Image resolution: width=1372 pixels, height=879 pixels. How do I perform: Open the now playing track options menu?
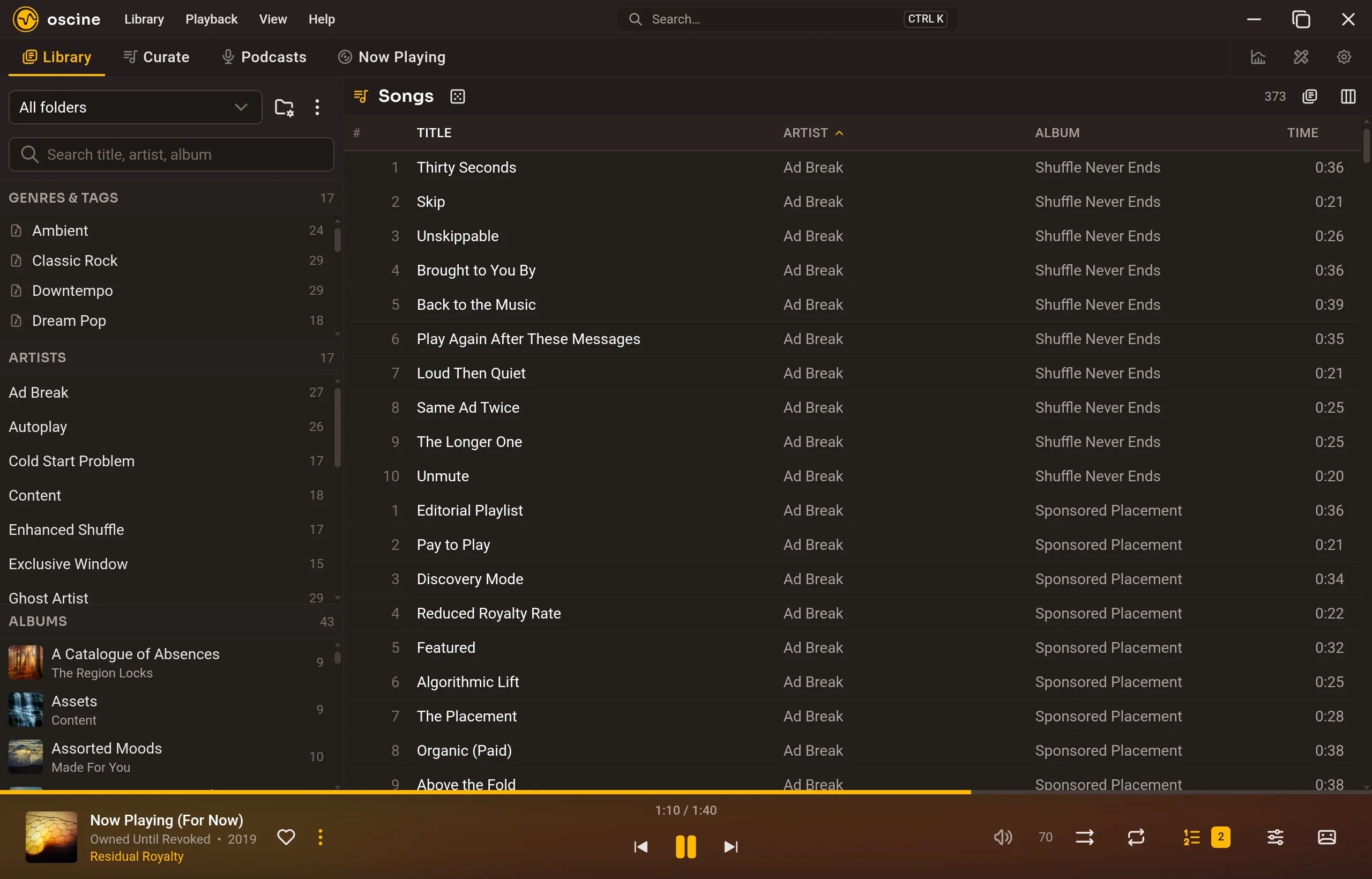(320, 837)
